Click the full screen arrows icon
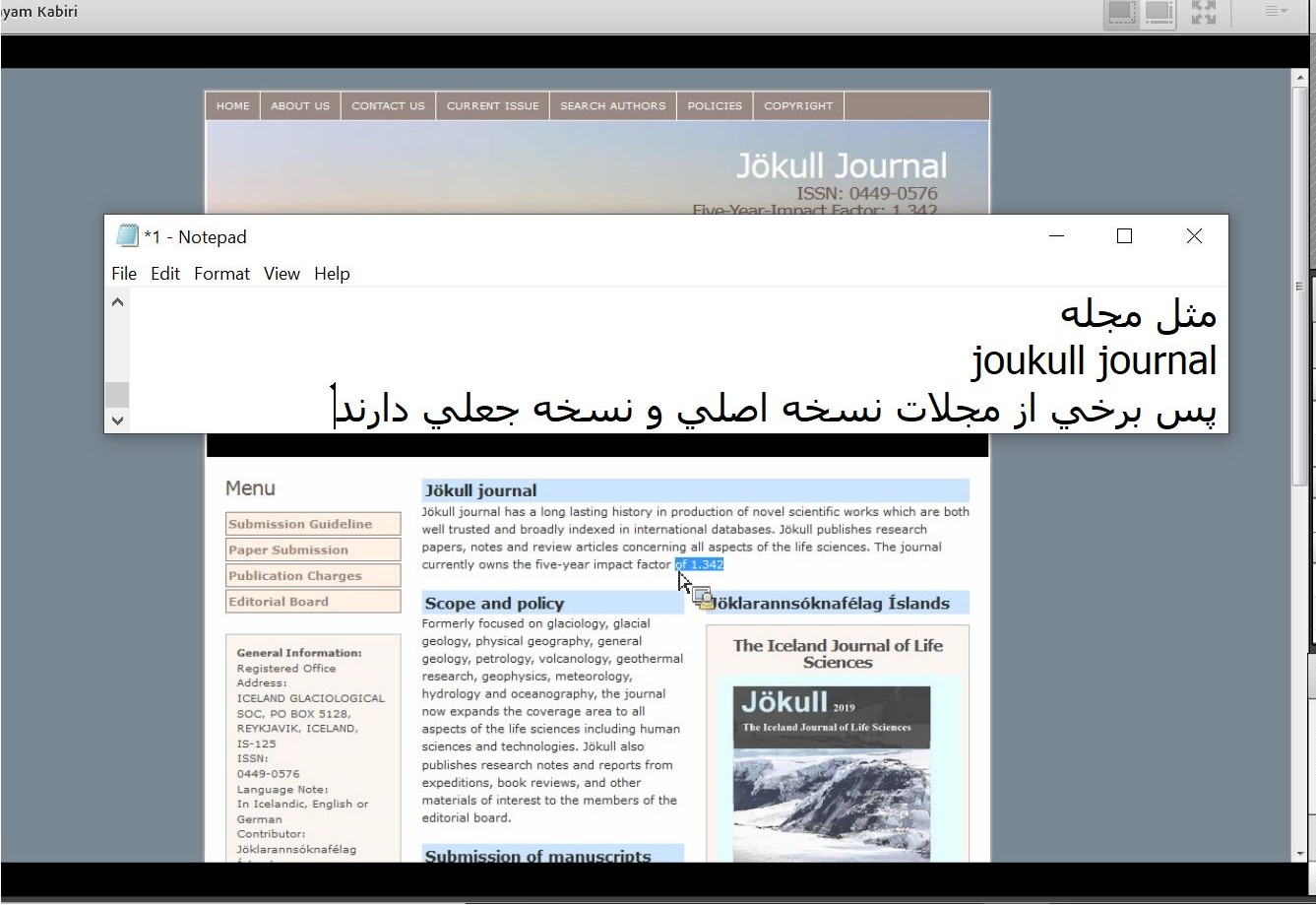1316x905 pixels. point(1203,13)
